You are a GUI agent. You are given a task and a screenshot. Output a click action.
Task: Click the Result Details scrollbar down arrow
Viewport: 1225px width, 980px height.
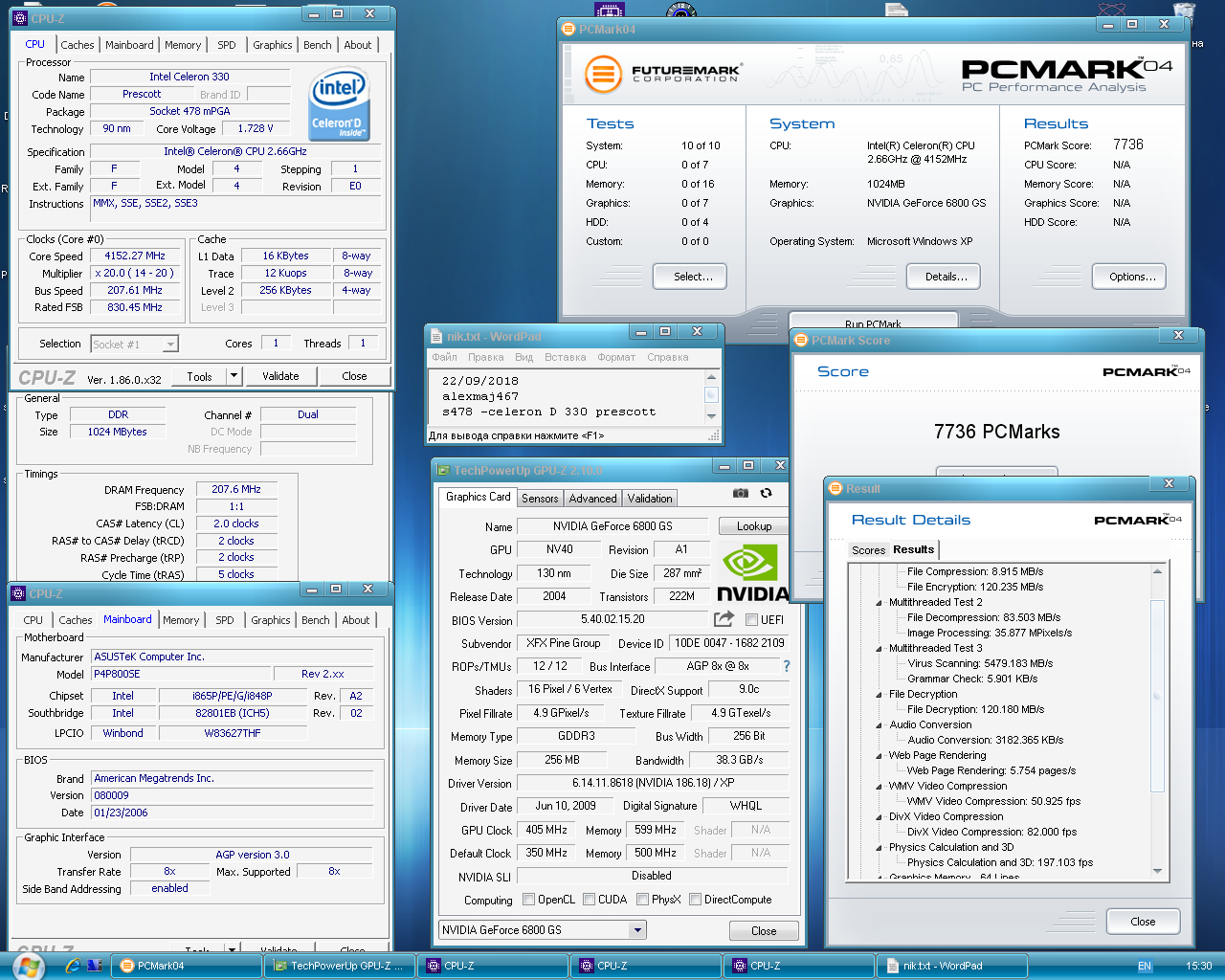pyautogui.click(x=1157, y=871)
